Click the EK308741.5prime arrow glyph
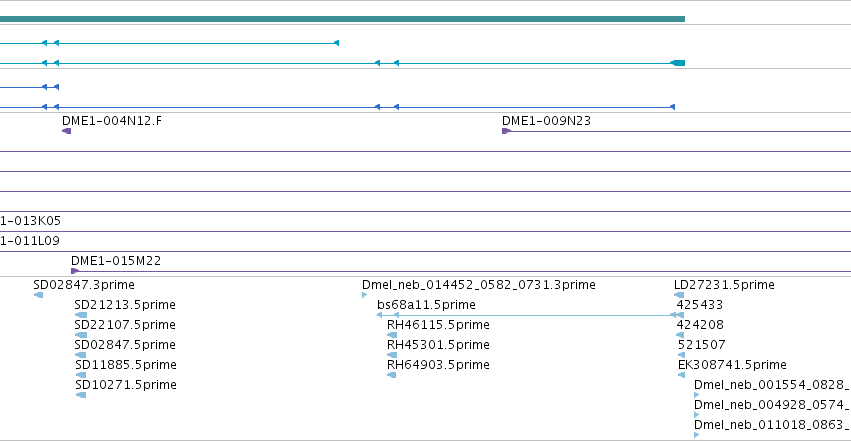 pos(682,375)
